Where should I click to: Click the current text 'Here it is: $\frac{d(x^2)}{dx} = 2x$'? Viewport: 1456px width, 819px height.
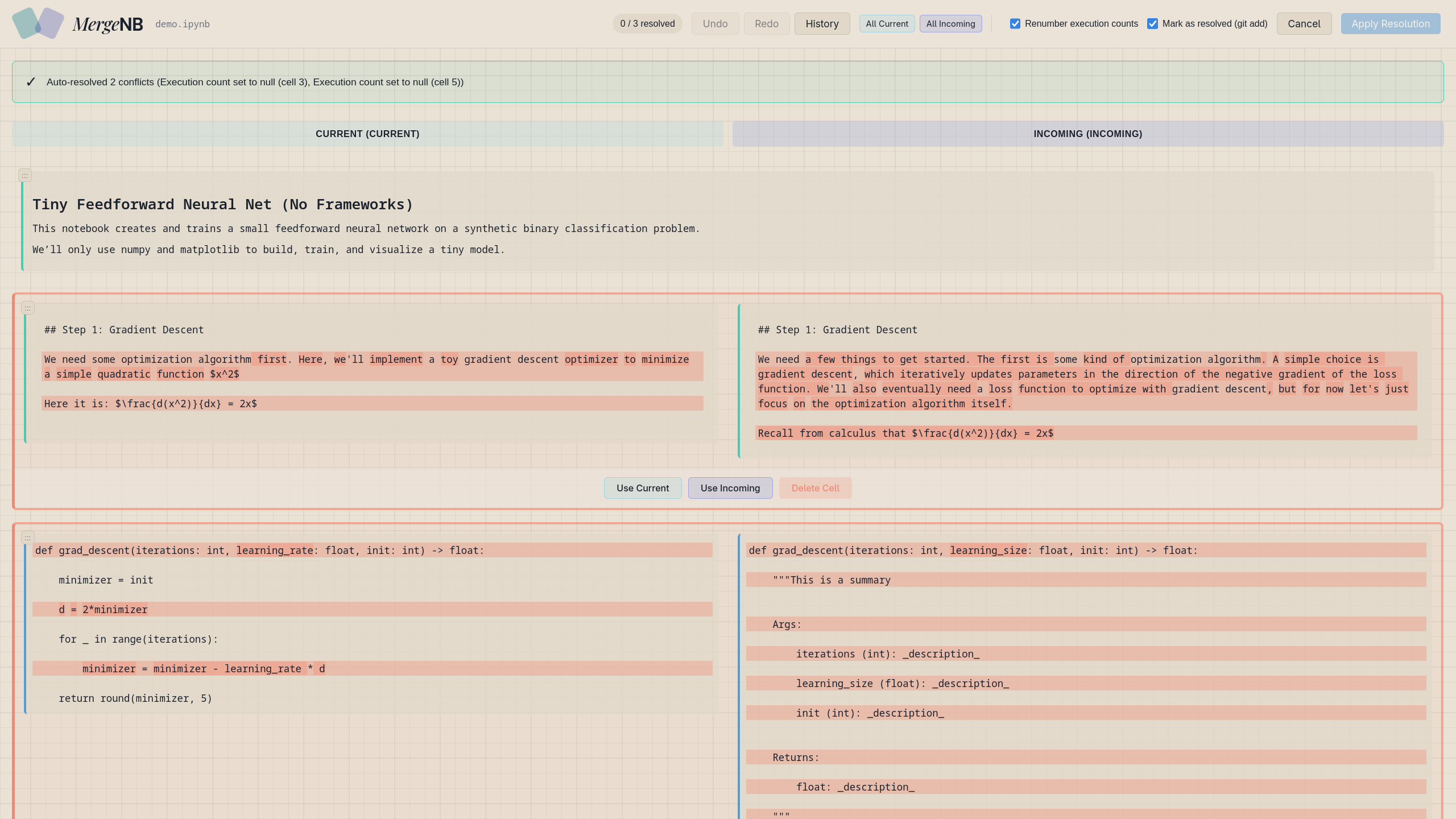point(151,403)
